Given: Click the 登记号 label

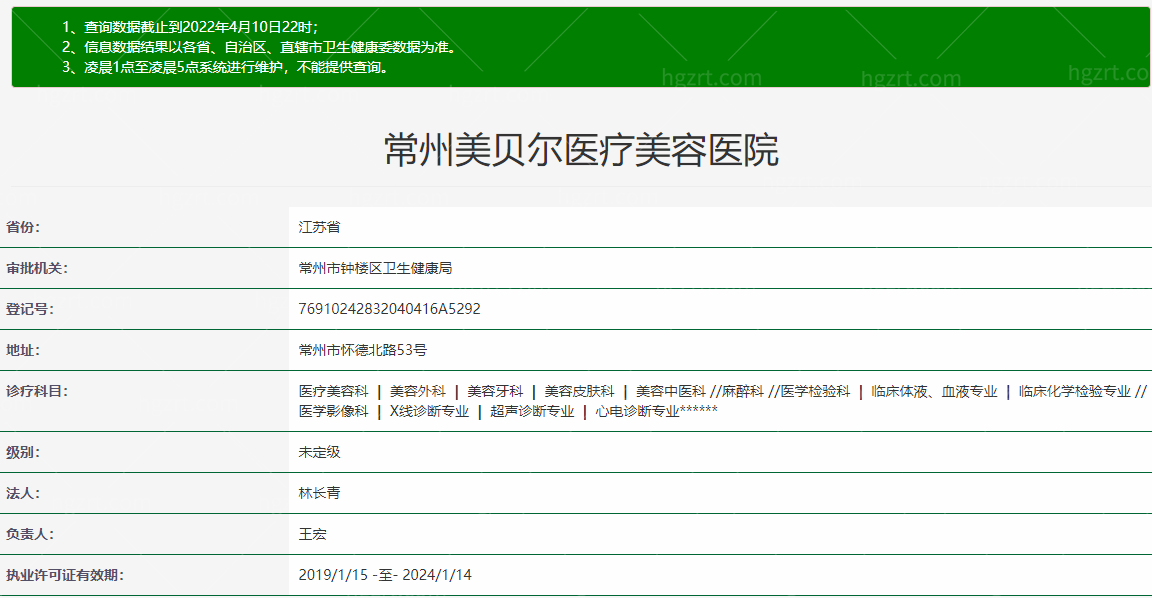Looking at the screenshot, I should (29, 309).
